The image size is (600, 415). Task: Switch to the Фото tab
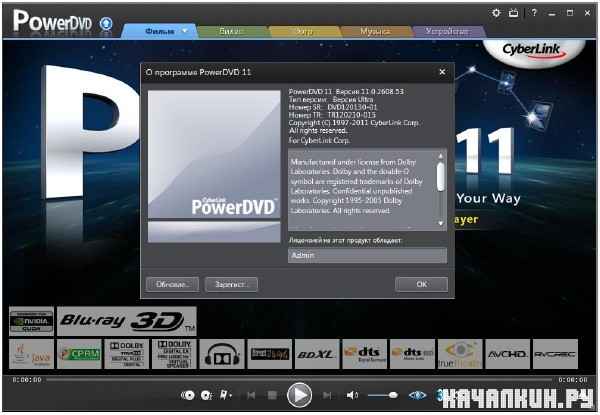click(304, 31)
